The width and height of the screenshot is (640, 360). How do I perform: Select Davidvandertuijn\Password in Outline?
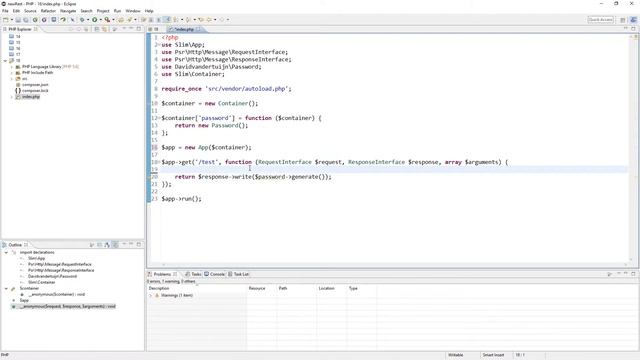click(52, 276)
